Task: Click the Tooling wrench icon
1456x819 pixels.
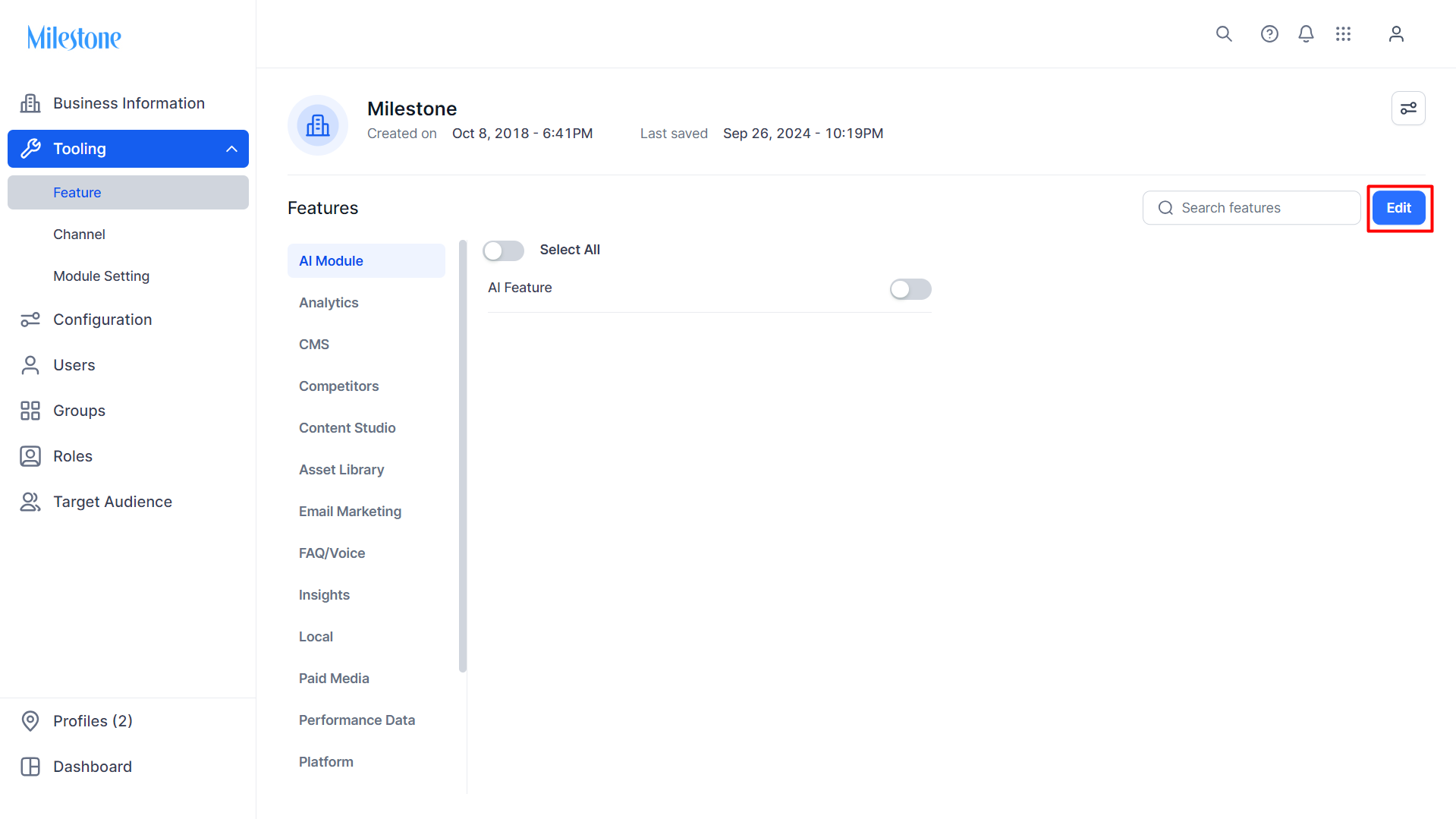Action: [30, 149]
